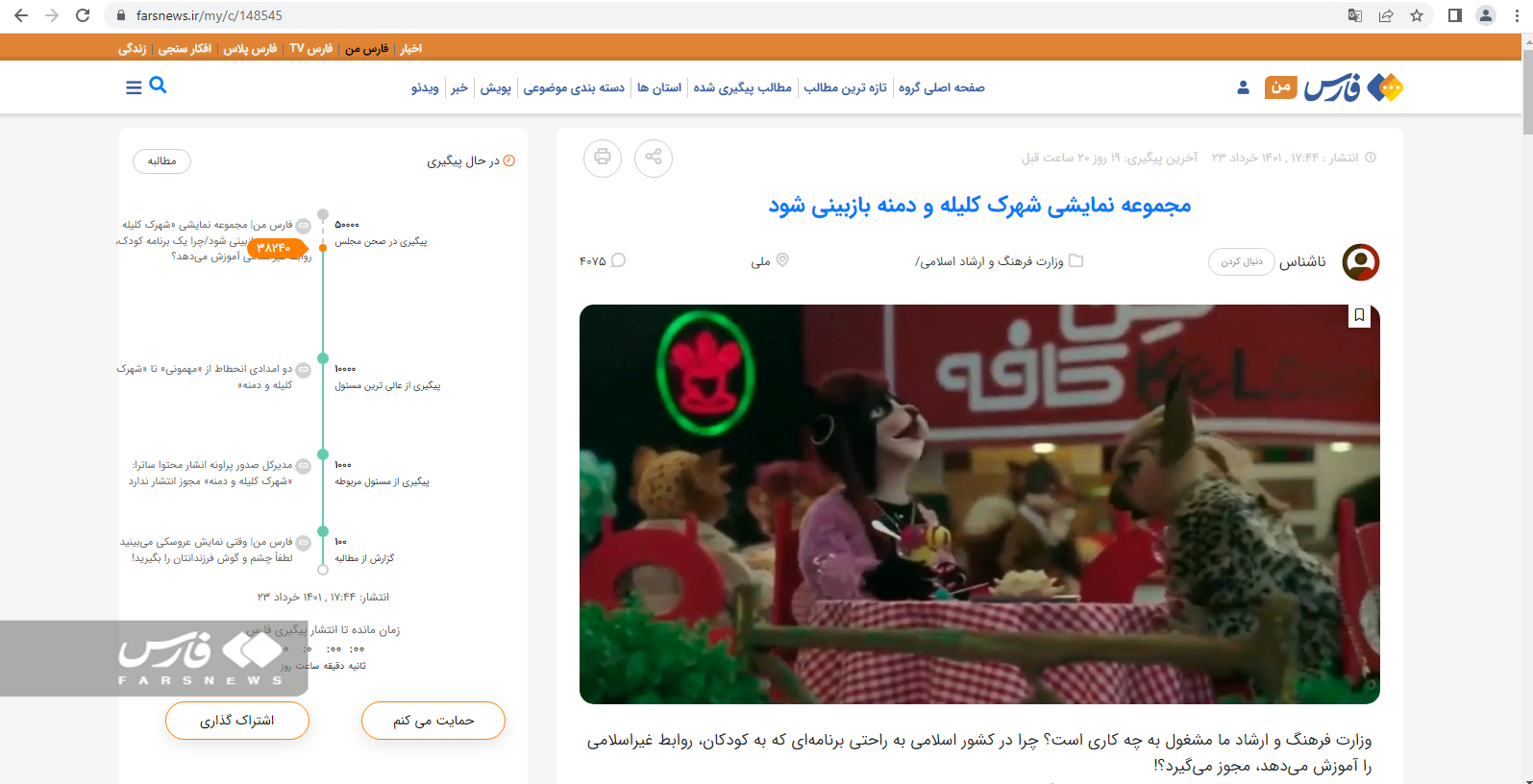
Task: Click the print article icon
Action: 603,158
